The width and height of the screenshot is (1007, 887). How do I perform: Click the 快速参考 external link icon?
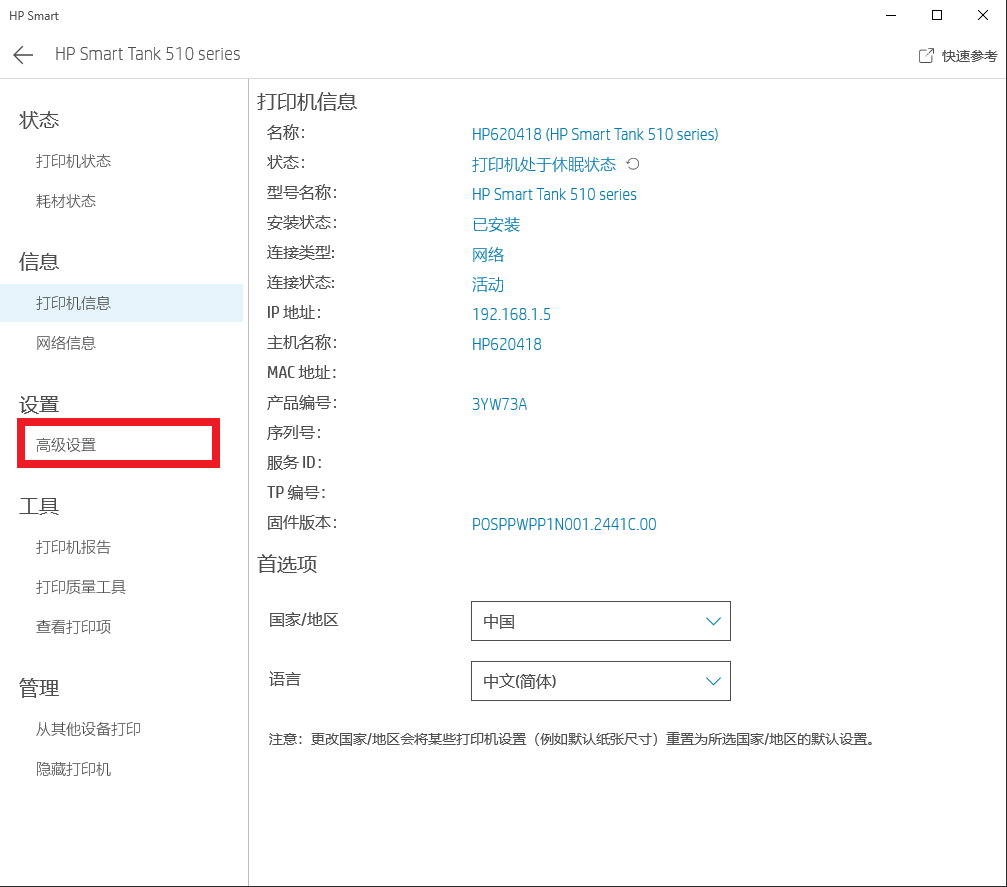926,56
